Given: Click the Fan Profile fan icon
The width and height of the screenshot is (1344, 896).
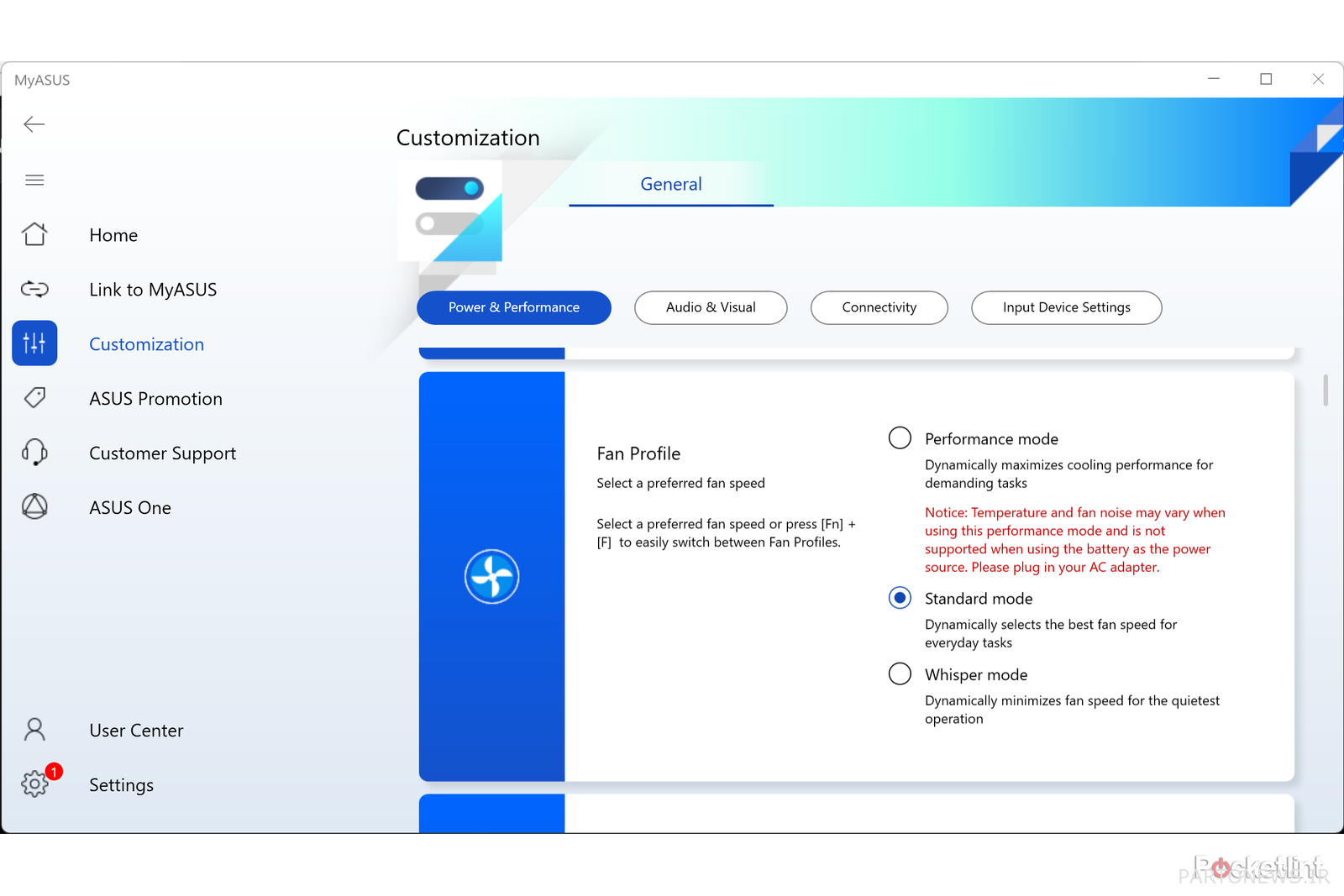Looking at the screenshot, I should click(492, 577).
